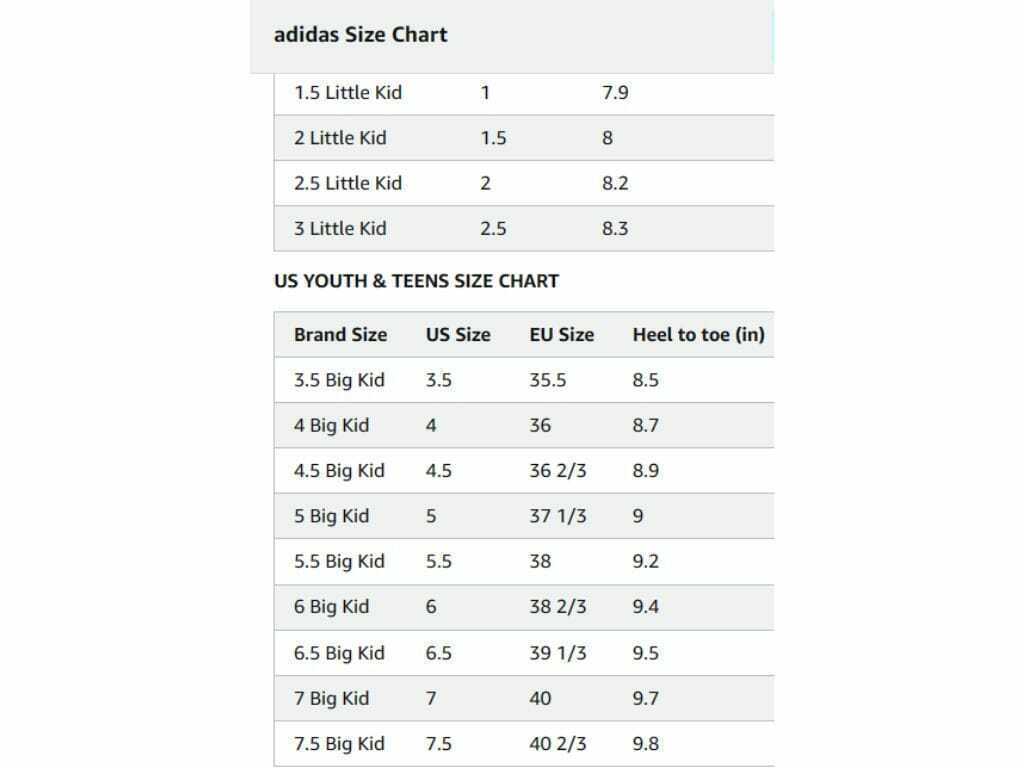Click the EU Size column header
The height and width of the screenshot is (768, 1024).
click(562, 334)
